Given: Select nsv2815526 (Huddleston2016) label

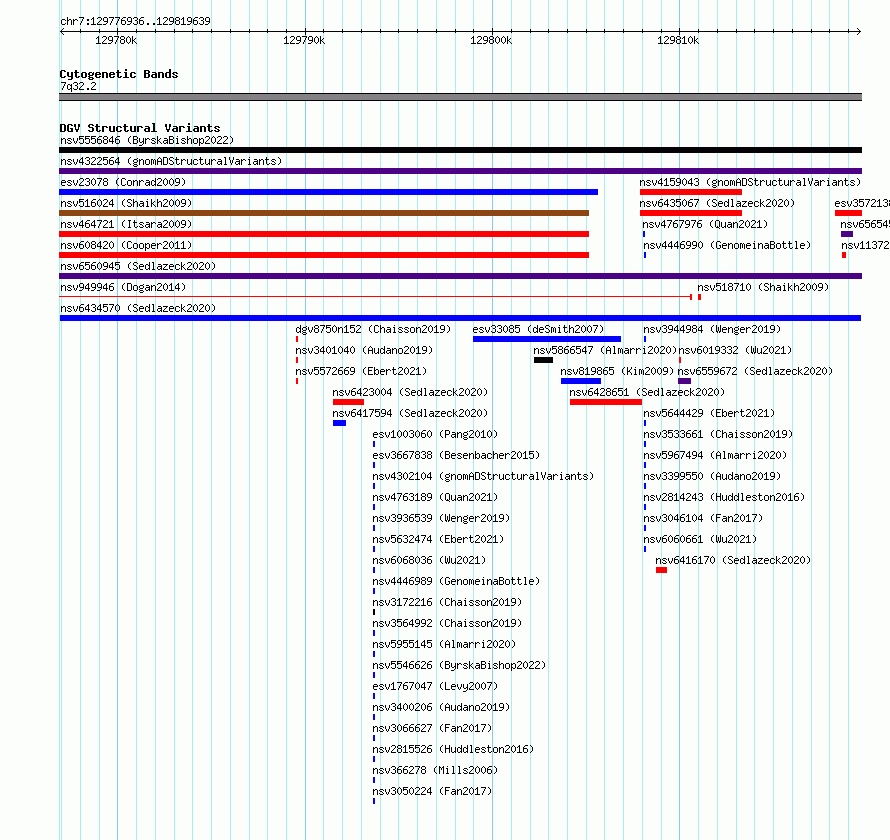Looking at the screenshot, I should [x=453, y=749].
